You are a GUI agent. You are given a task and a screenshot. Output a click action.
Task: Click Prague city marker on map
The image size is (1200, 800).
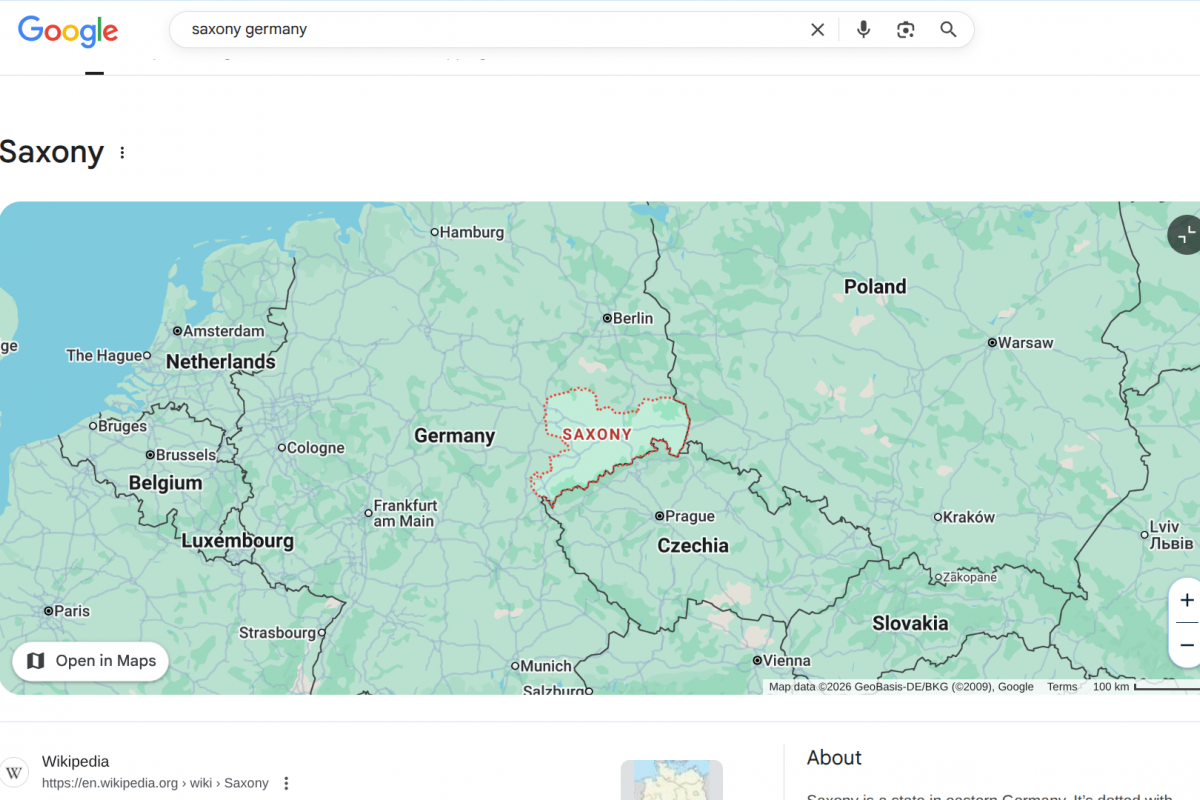659,516
